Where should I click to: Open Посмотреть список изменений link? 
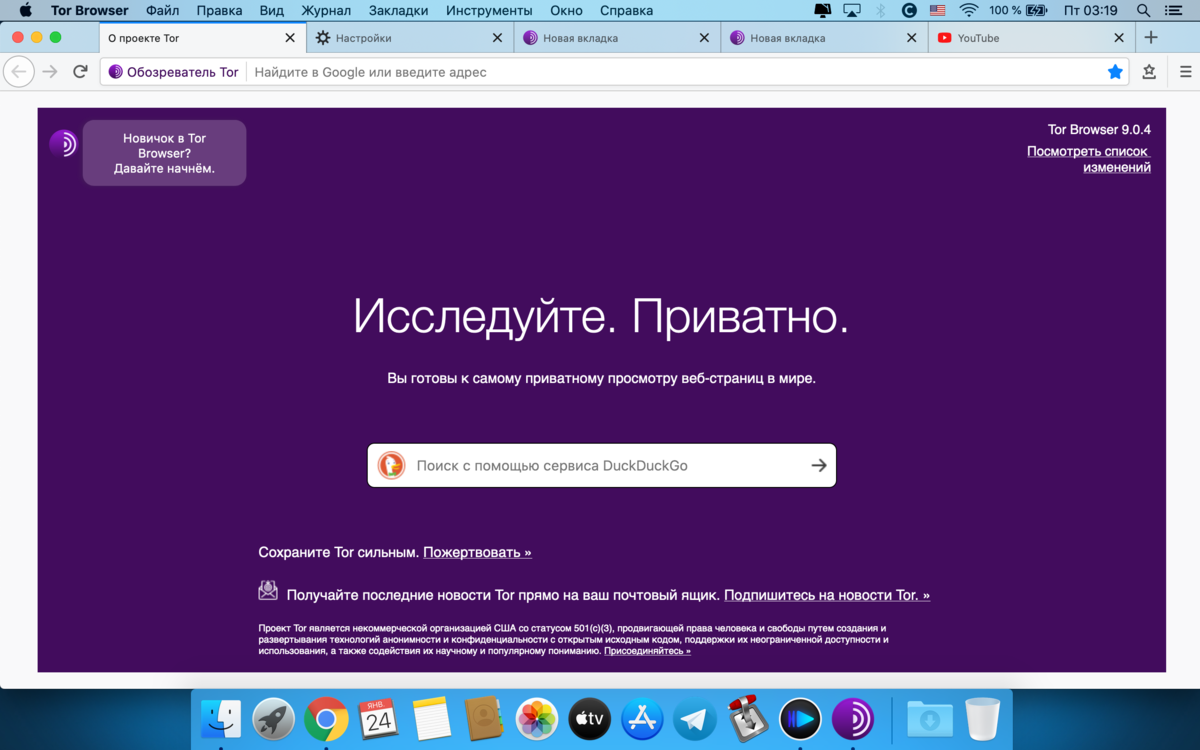click(1089, 159)
